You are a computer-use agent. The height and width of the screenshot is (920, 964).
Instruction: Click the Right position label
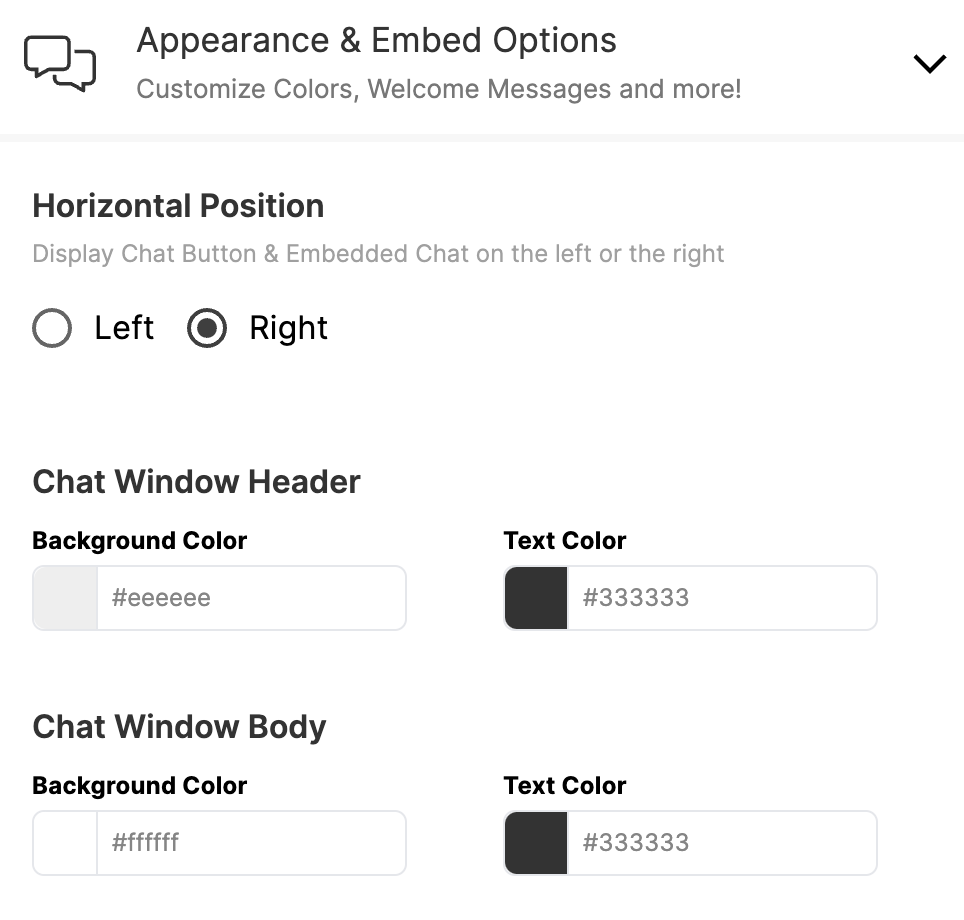click(288, 328)
